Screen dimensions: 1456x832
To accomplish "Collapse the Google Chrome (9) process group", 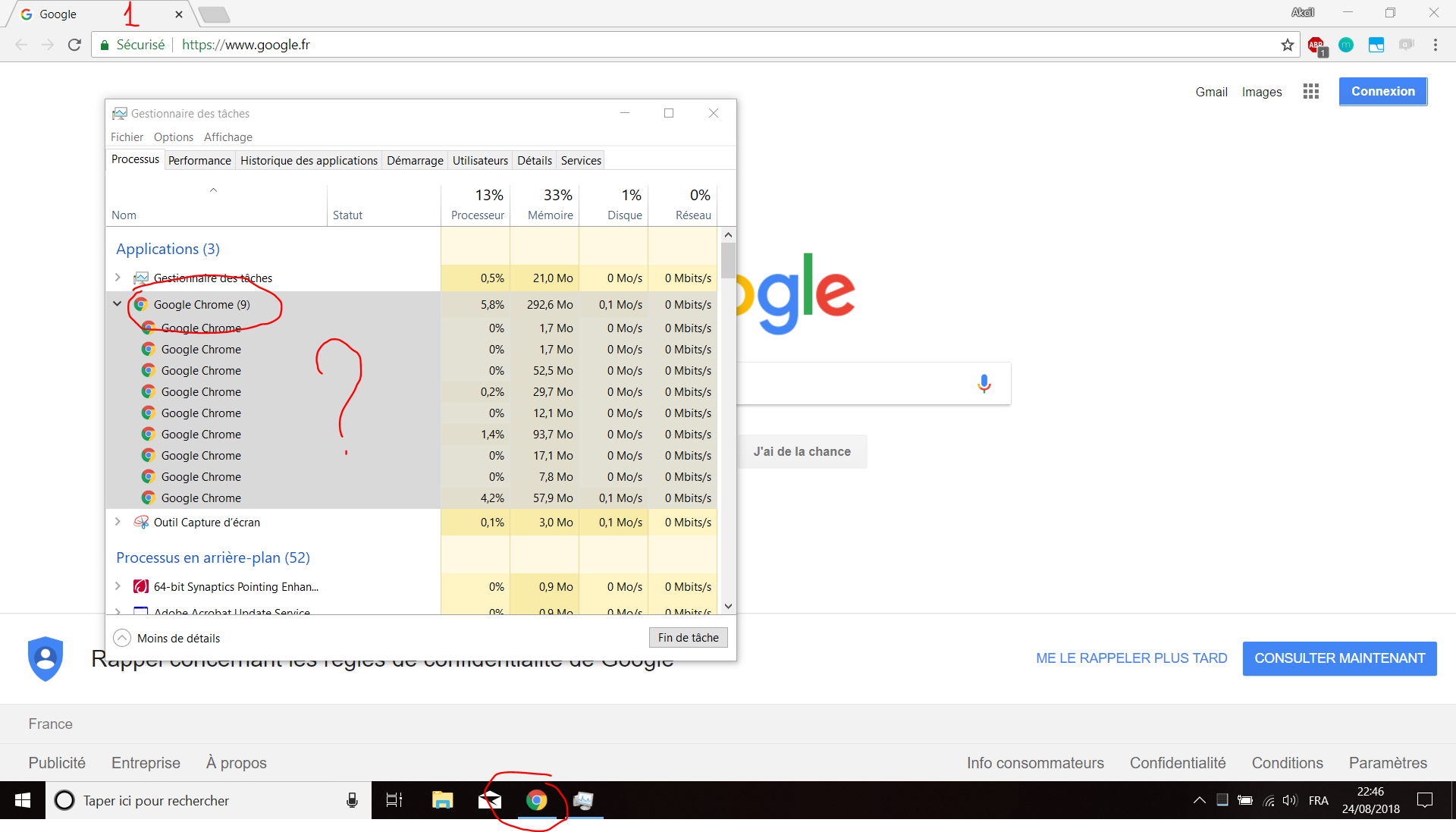I will pyautogui.click(x=118, y=304).
